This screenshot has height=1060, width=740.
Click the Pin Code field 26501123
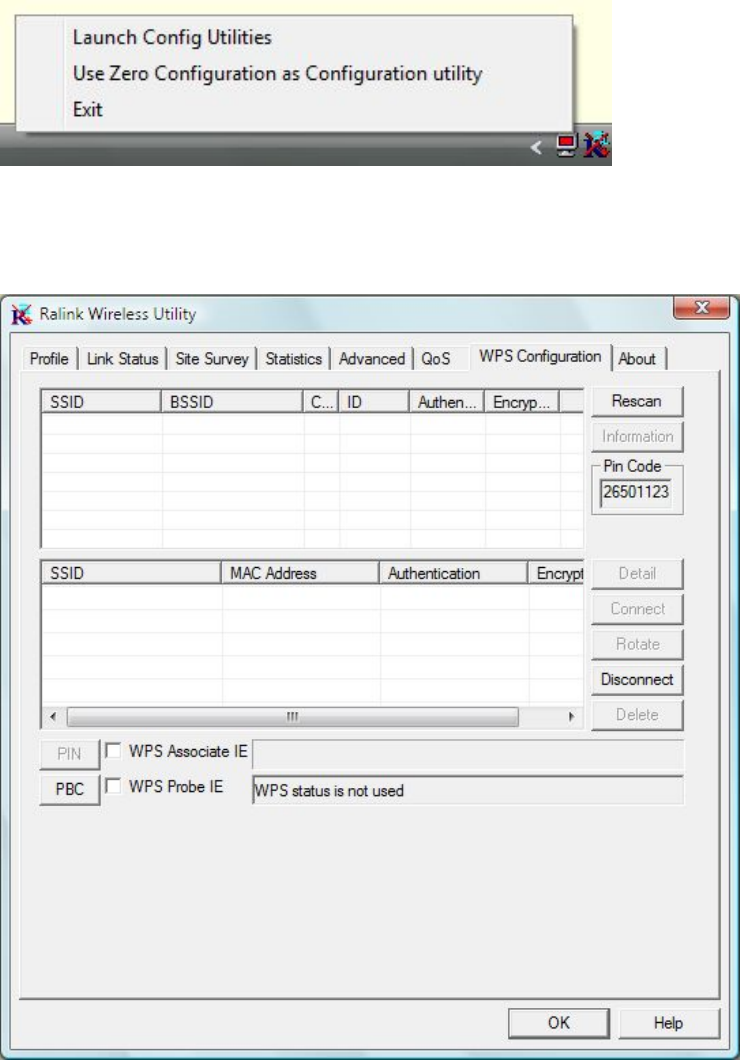tap(636, 492)
